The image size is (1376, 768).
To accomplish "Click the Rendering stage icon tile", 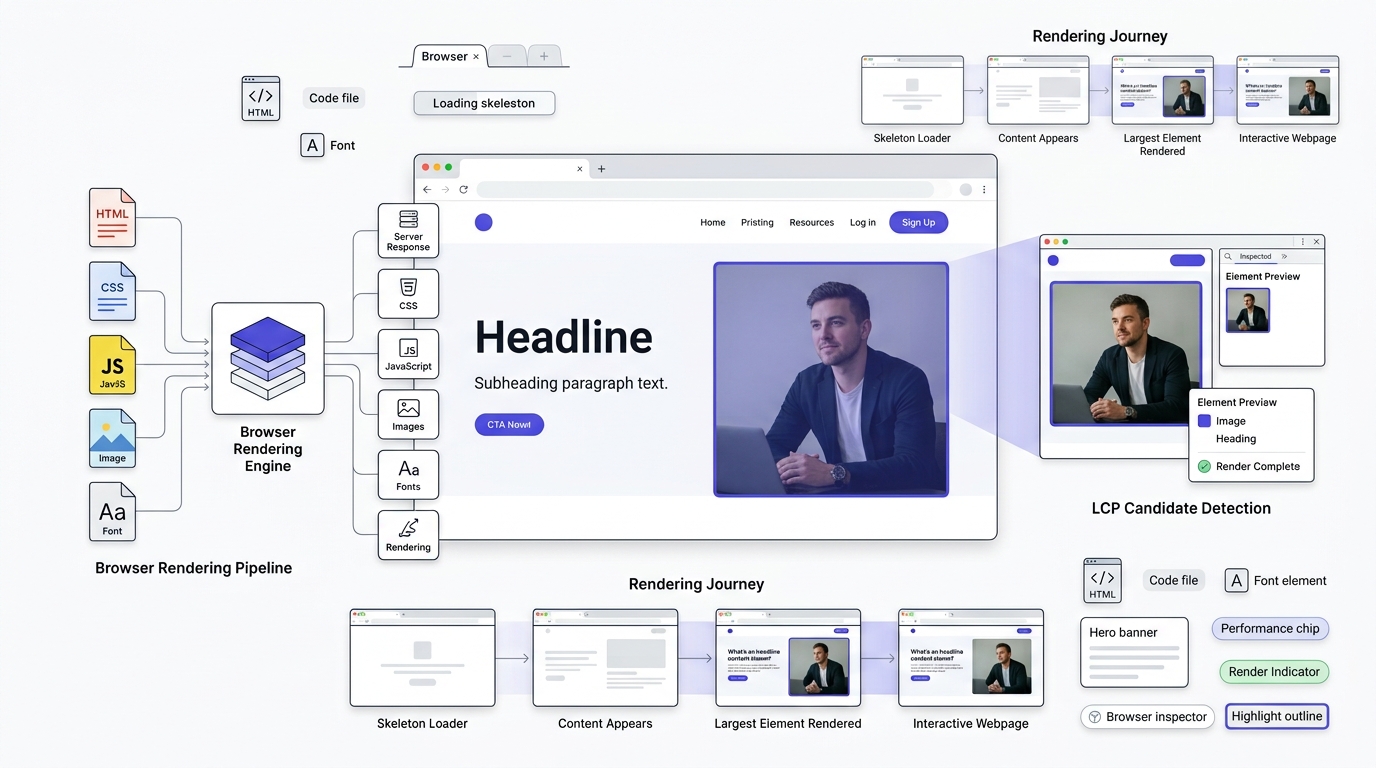I will 408,535.
